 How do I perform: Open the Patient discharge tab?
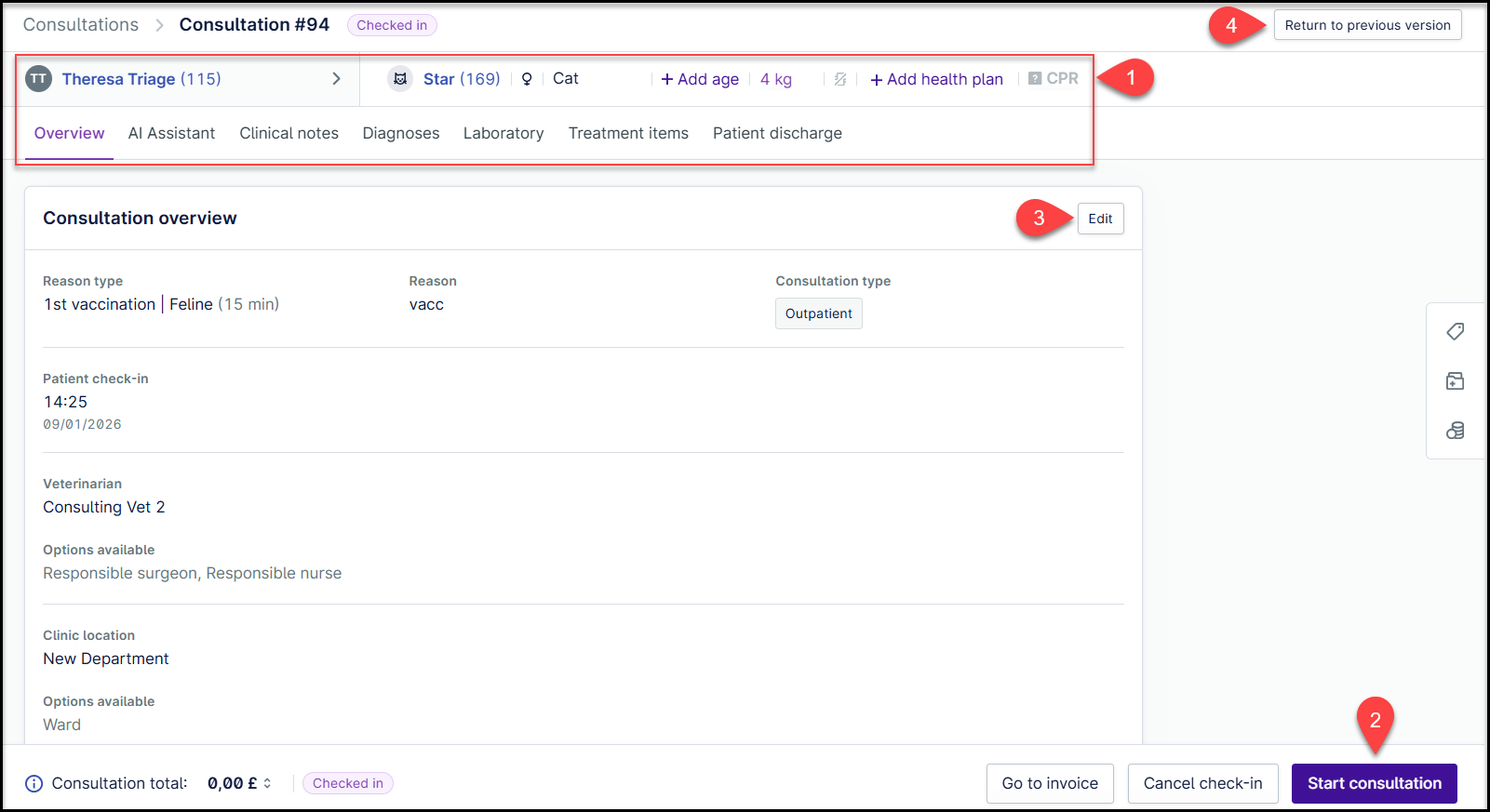777,133
